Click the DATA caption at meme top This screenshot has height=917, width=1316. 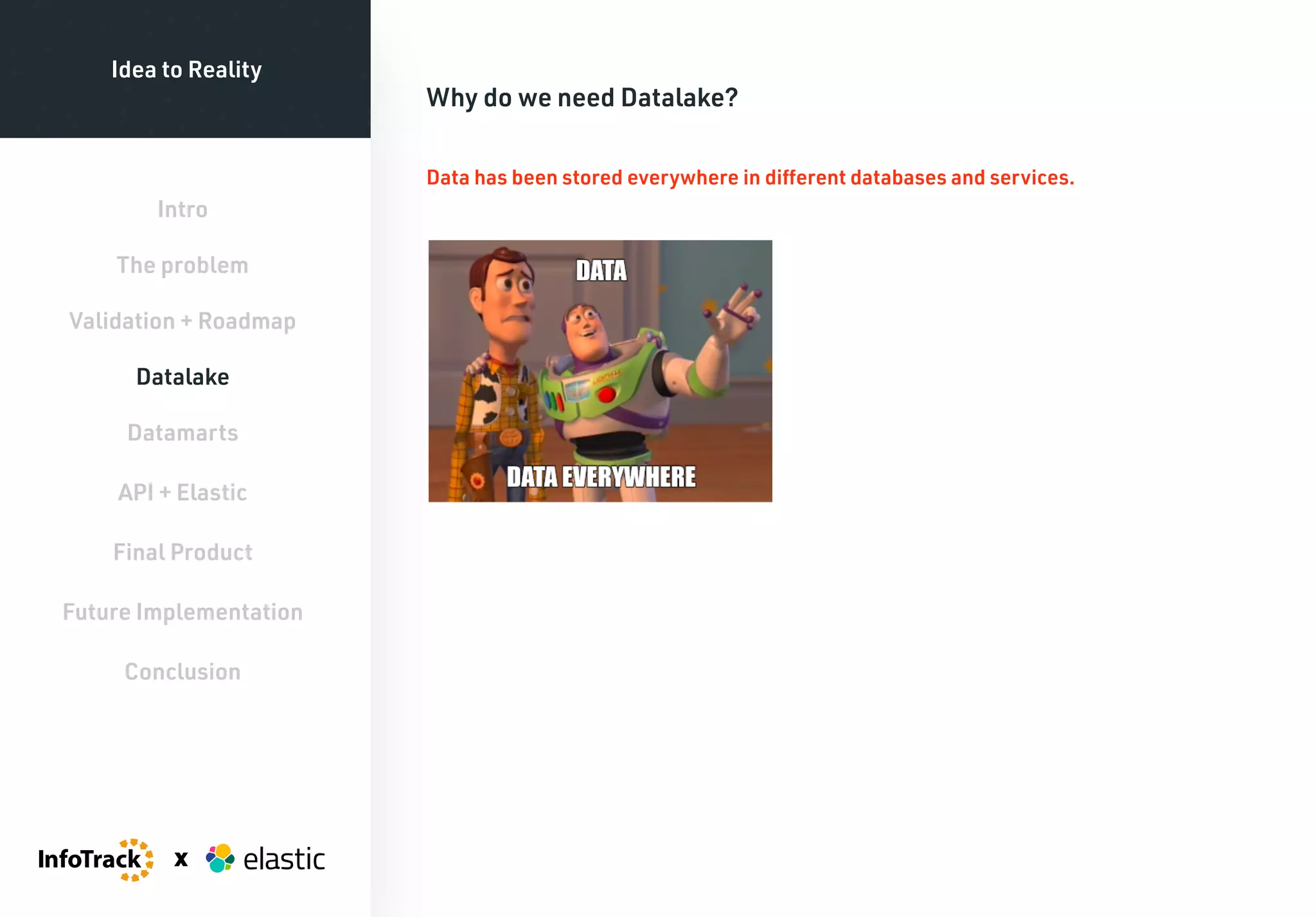601,271
